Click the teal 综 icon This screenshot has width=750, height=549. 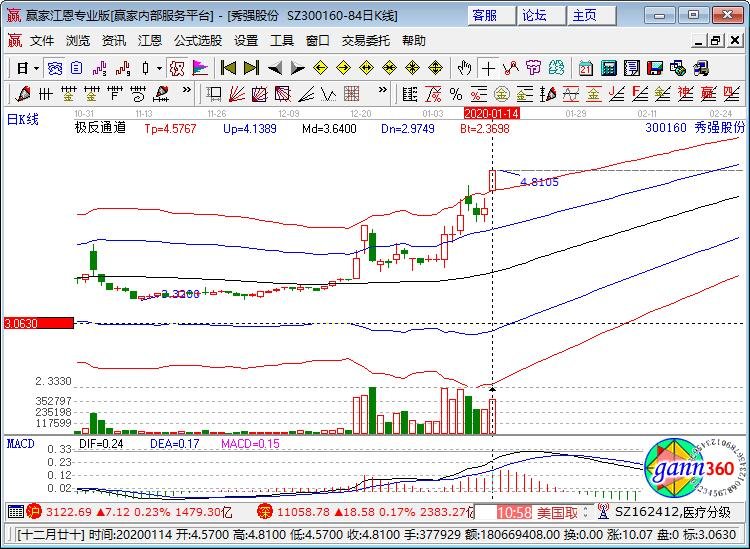[556, 68]
